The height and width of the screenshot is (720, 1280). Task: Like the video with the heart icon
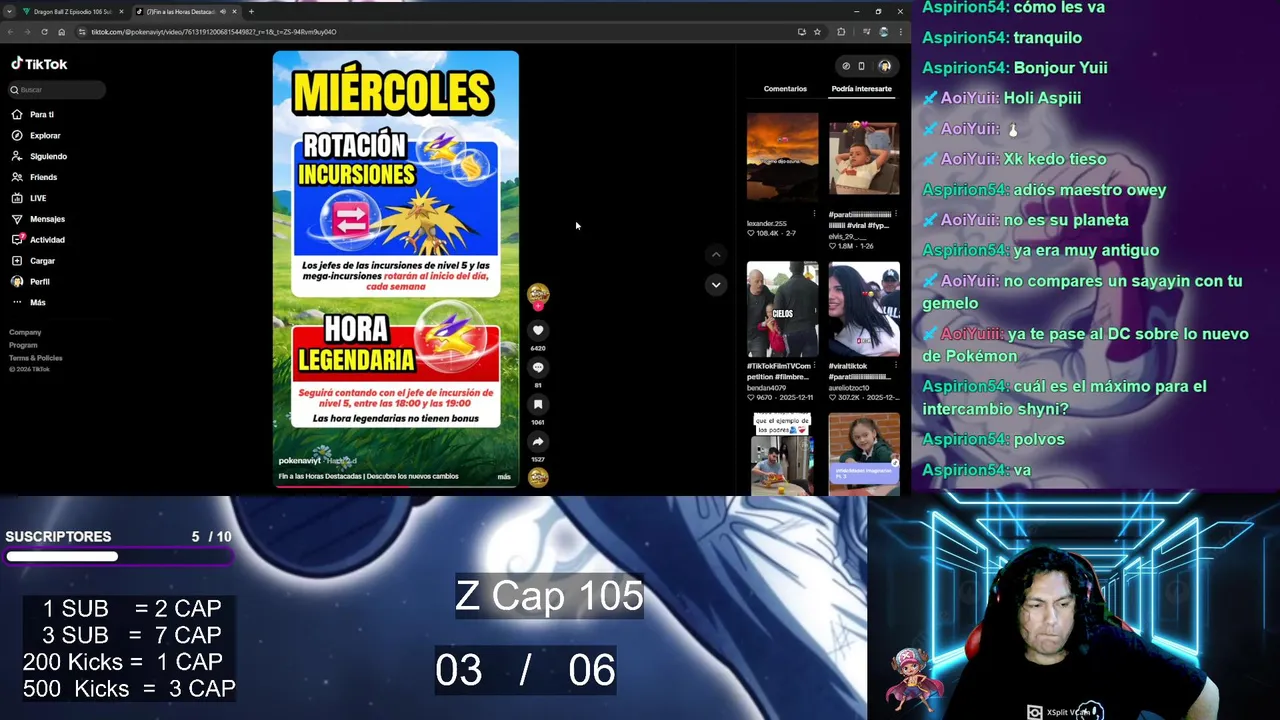pos(538,330)
